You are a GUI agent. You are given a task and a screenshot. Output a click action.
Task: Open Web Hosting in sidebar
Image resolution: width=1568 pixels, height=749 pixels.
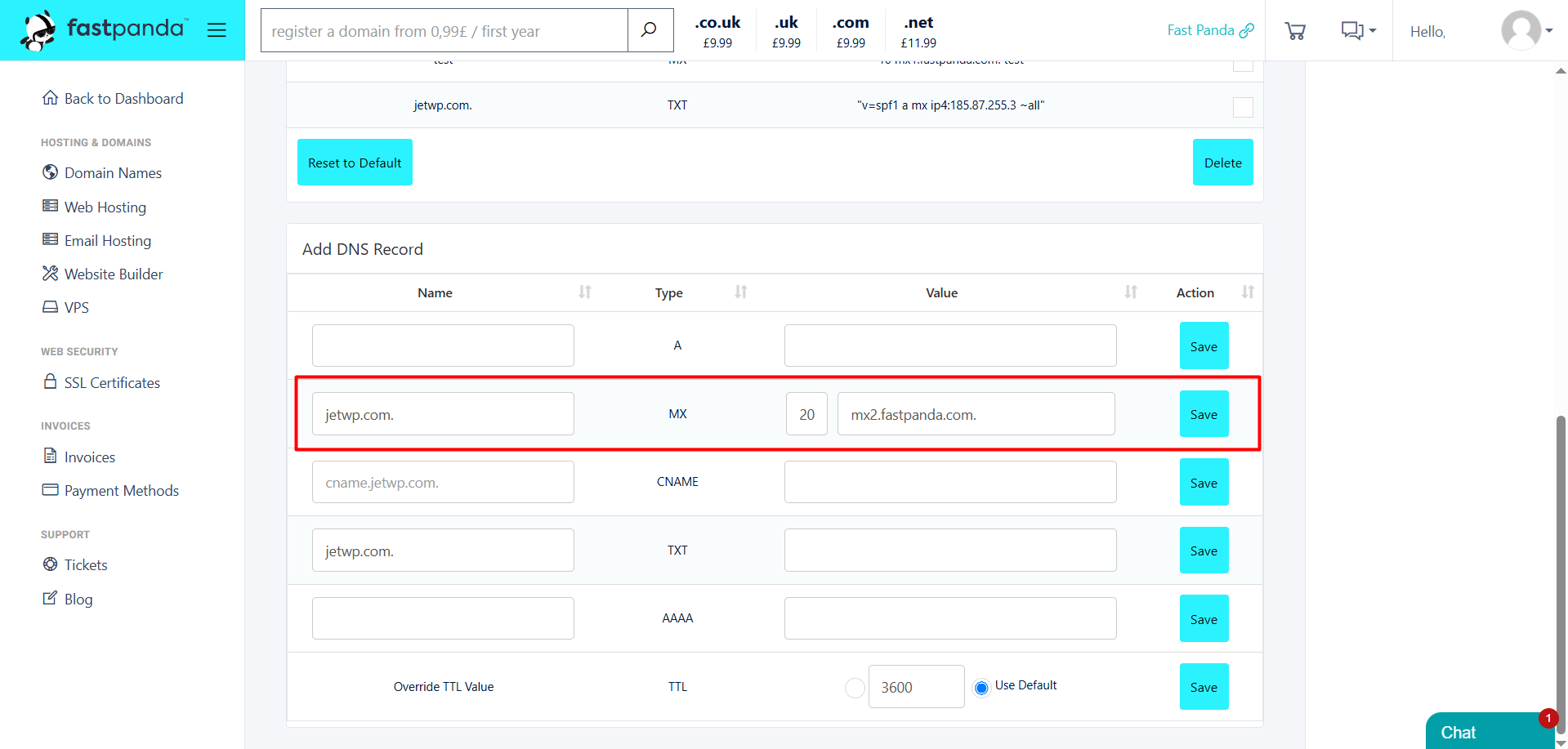click(x=95, y=207)
